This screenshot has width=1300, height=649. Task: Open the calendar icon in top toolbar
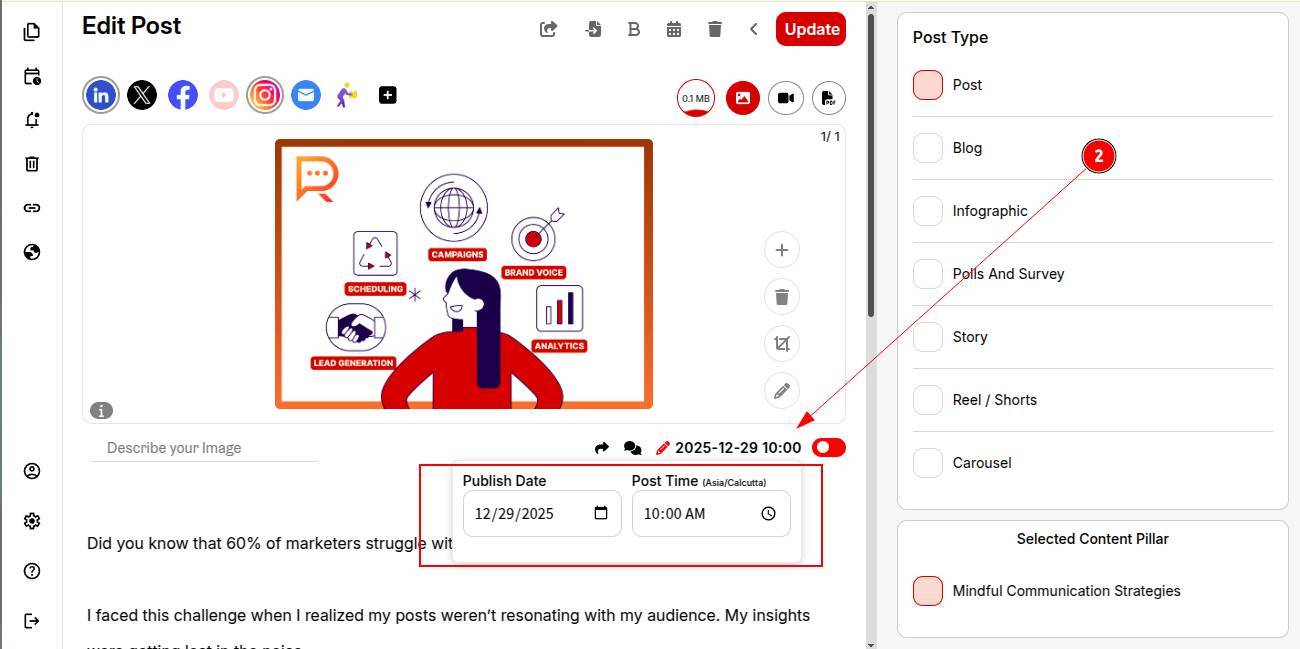tap(674, 29)
